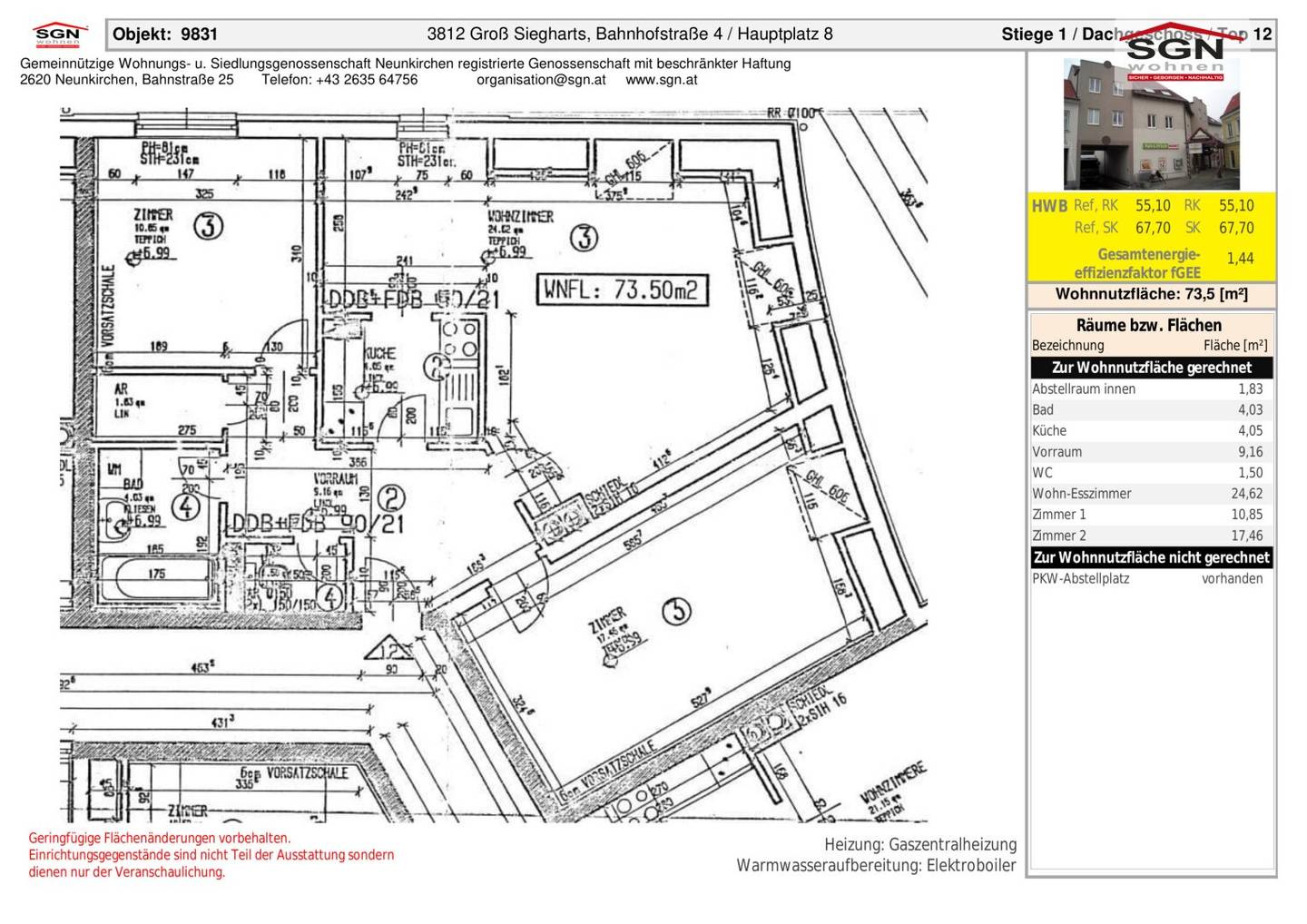Select the table value '9,16'

1251,451
